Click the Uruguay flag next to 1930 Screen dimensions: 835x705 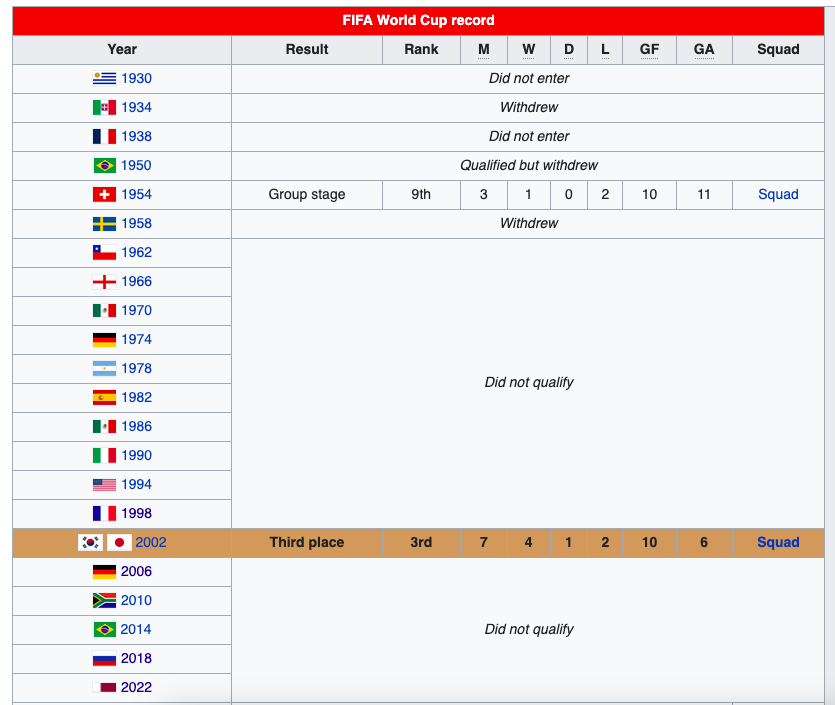104,78
